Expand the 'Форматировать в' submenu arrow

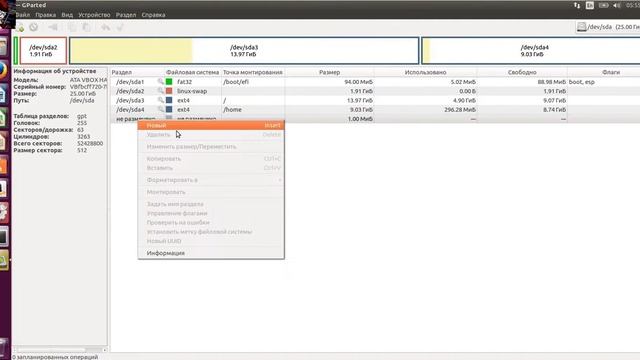[280, 180]
